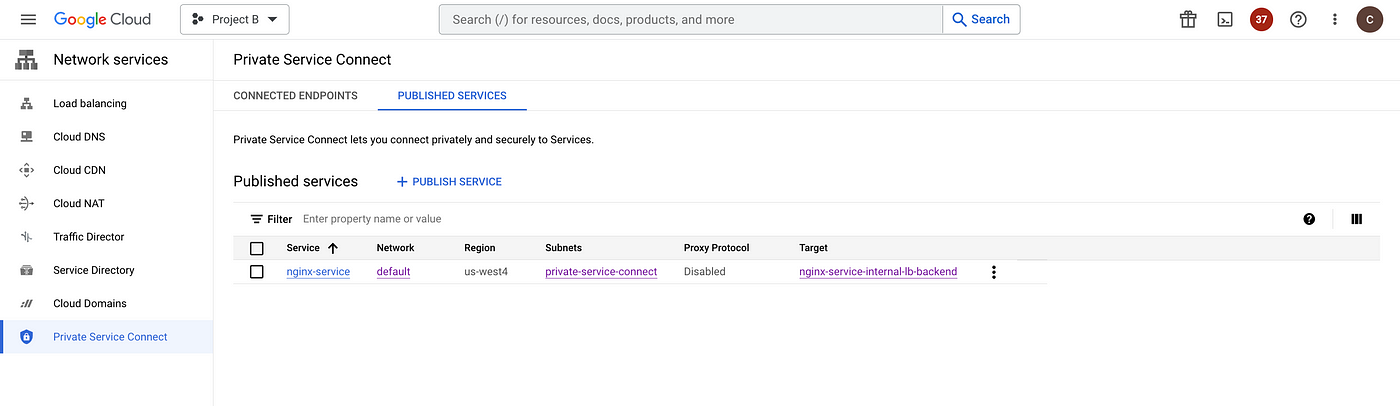The width and height of the screenshot is (1400, 406).
Task: Click the Target column header
Action: (x=813, y=248)
